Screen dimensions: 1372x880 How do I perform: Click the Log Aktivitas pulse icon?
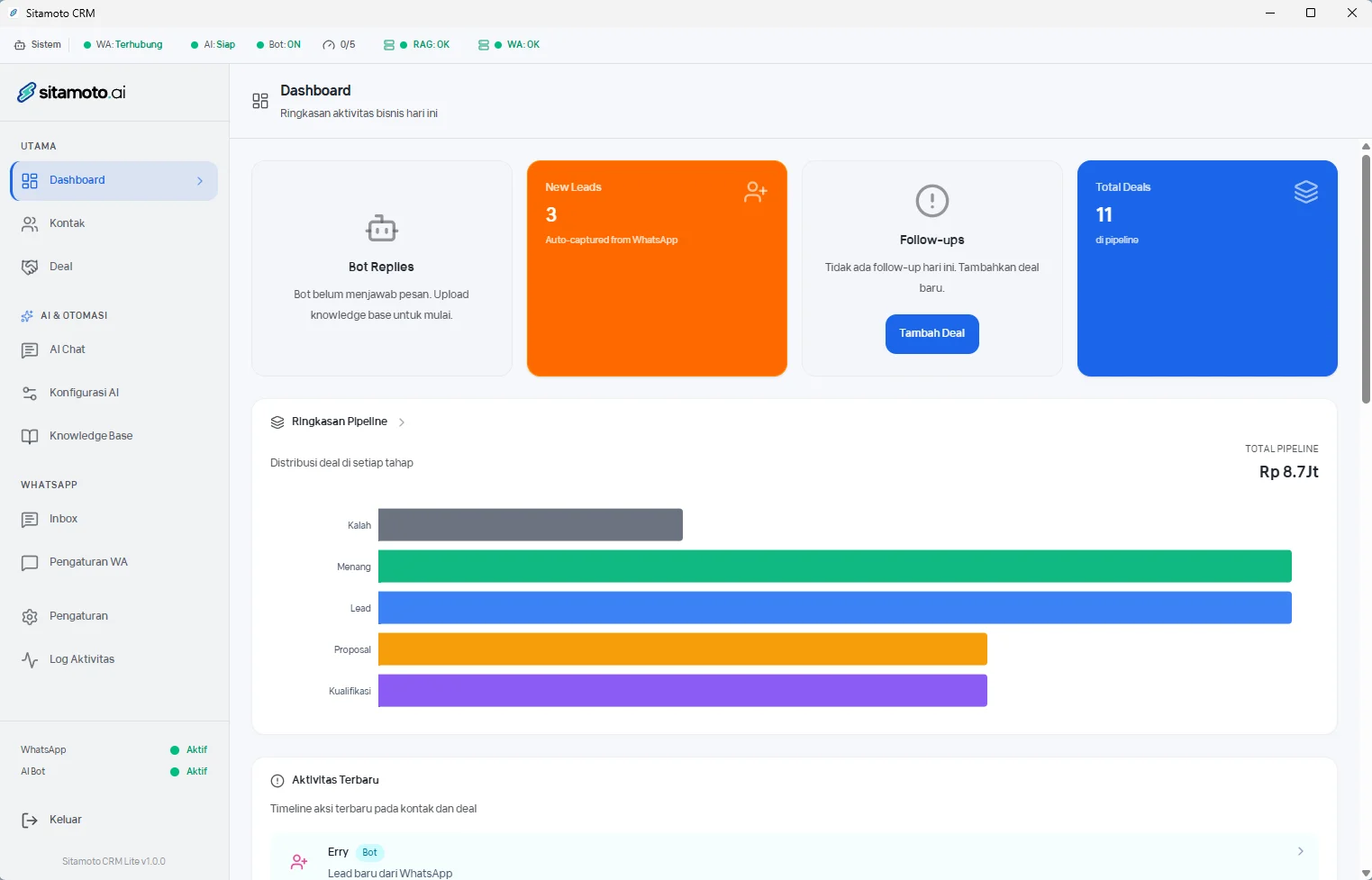coord(30,660)
